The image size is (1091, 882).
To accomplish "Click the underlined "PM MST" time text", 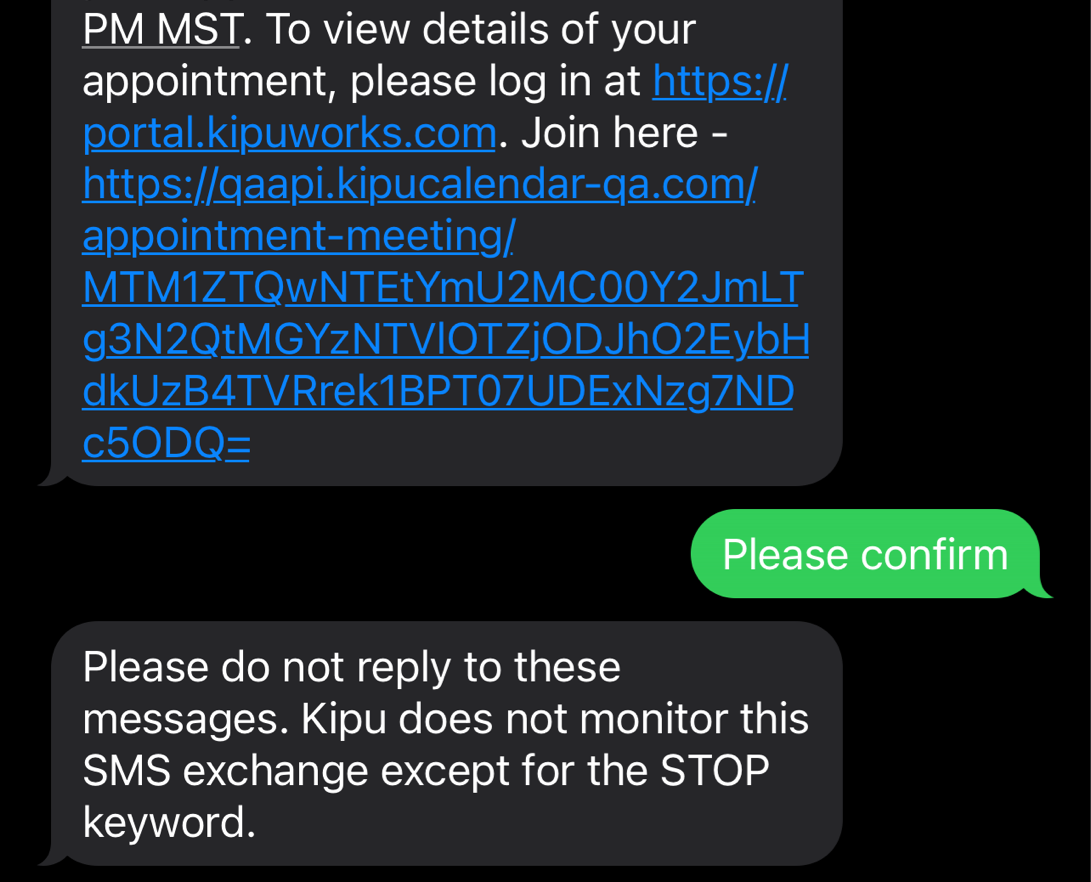I will (160, 30).
